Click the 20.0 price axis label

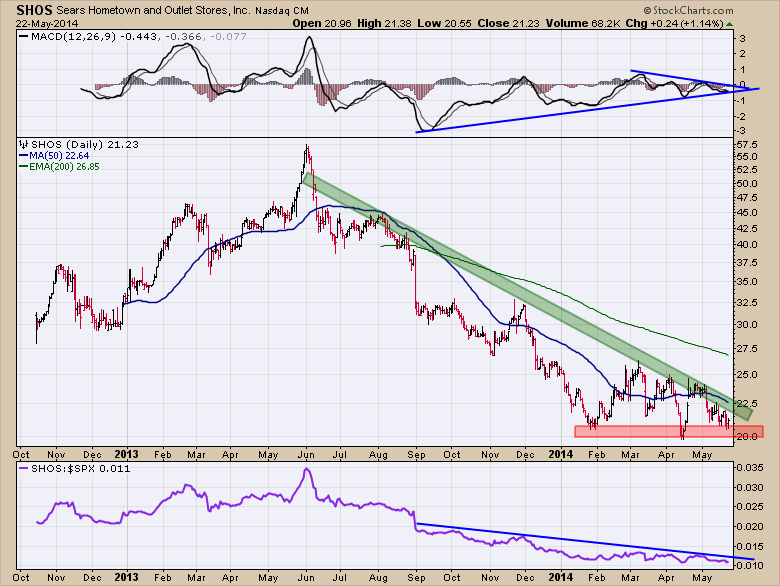tap(747, 436)
